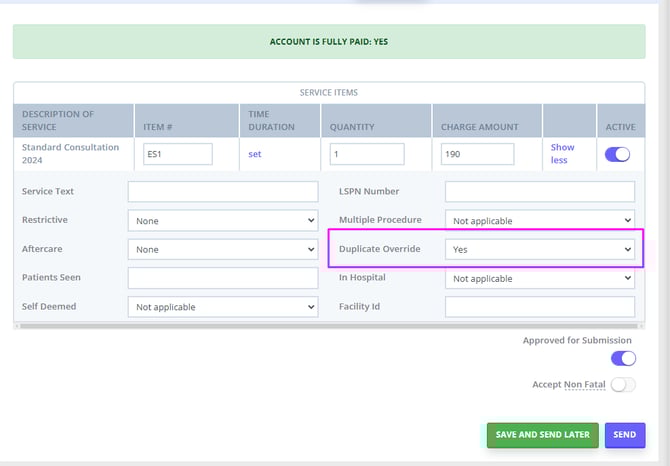Click the set time duration link
The height and width of the screenshot is (466, 670).
[x=255, y=154]
